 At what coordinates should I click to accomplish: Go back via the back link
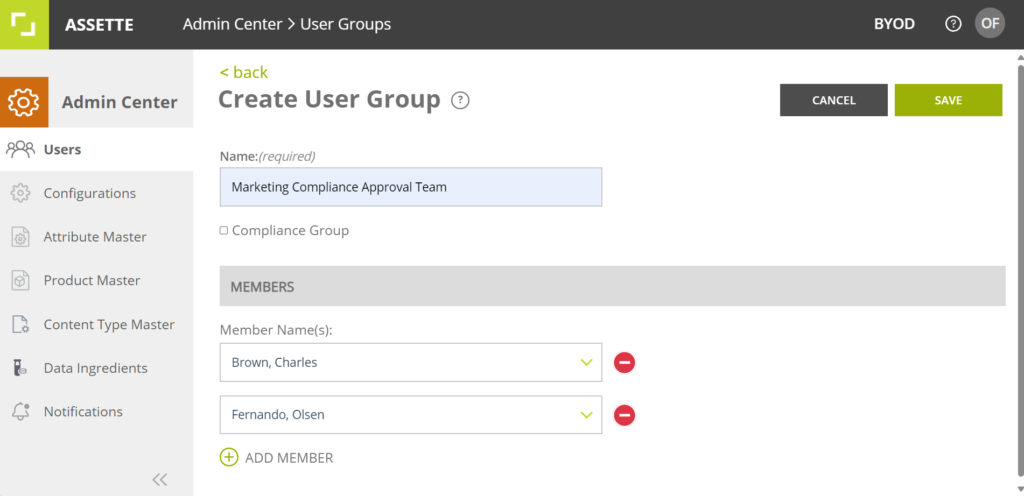pos(244,72)
